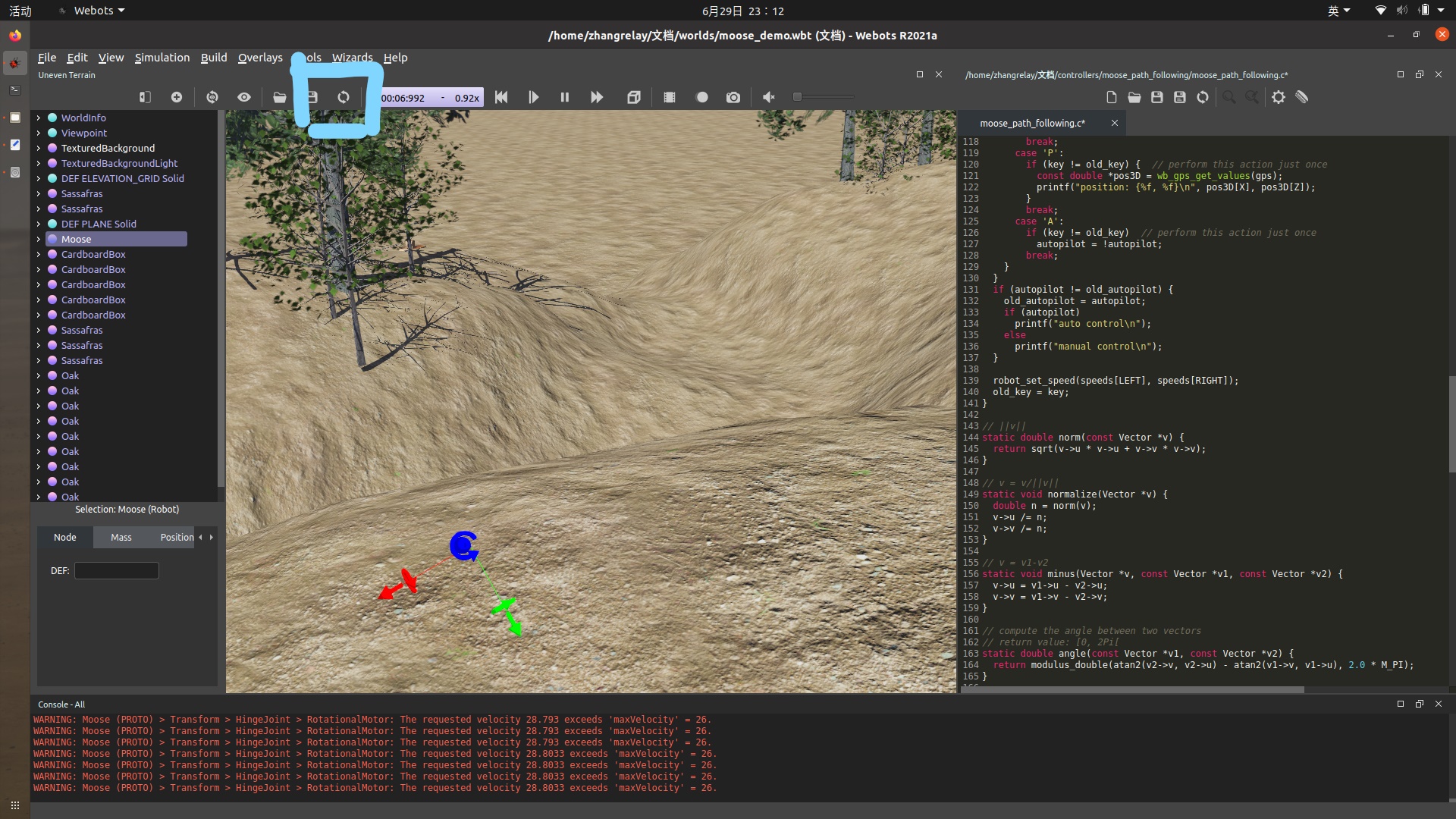
Task: Expand the WorldInfo tree node
Action: (x=39, y=118)
